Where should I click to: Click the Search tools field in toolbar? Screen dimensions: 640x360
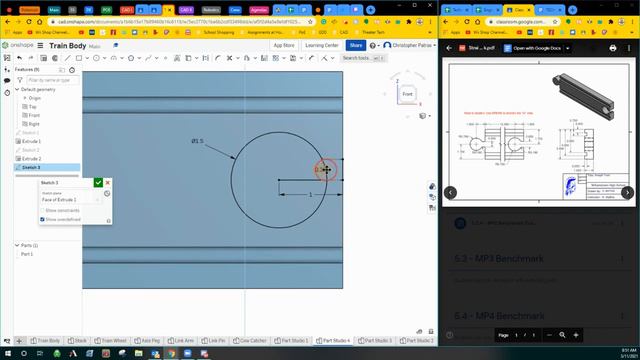pos(364,58)
